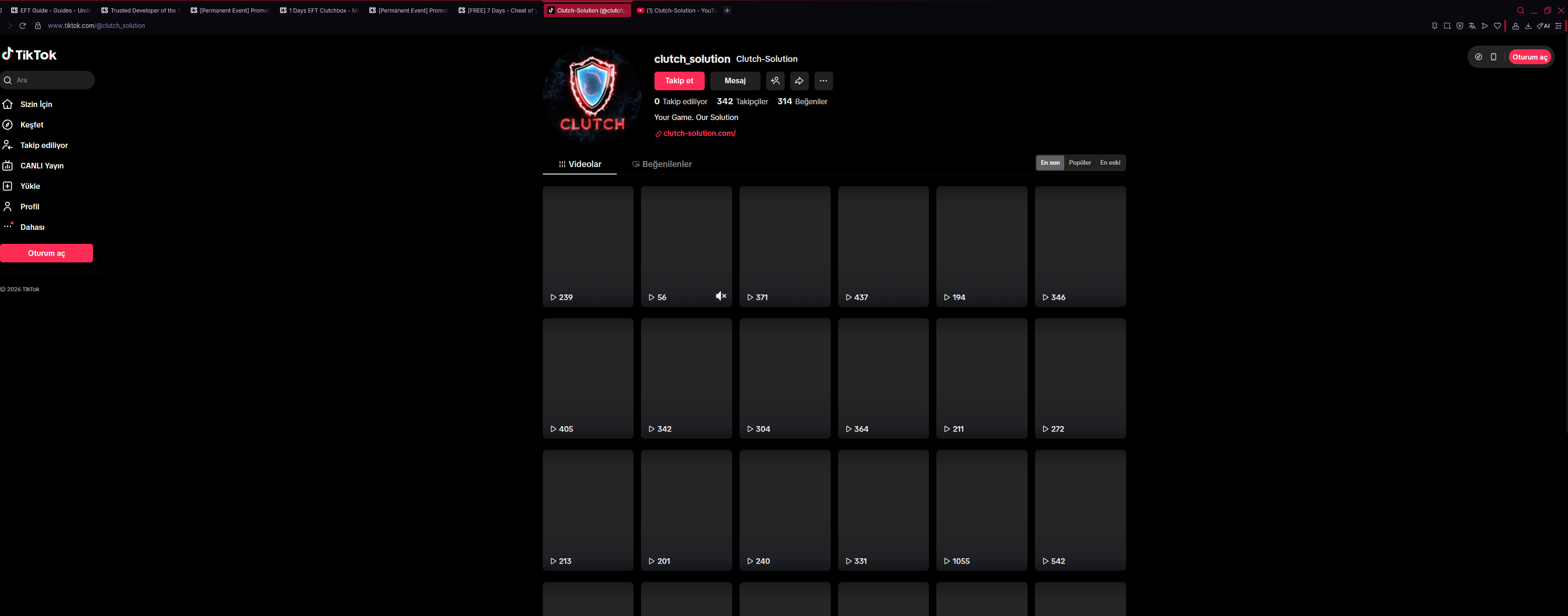Click the TikTok logo in sidebar
The image size is (1568, 616).
coord(29,54)
